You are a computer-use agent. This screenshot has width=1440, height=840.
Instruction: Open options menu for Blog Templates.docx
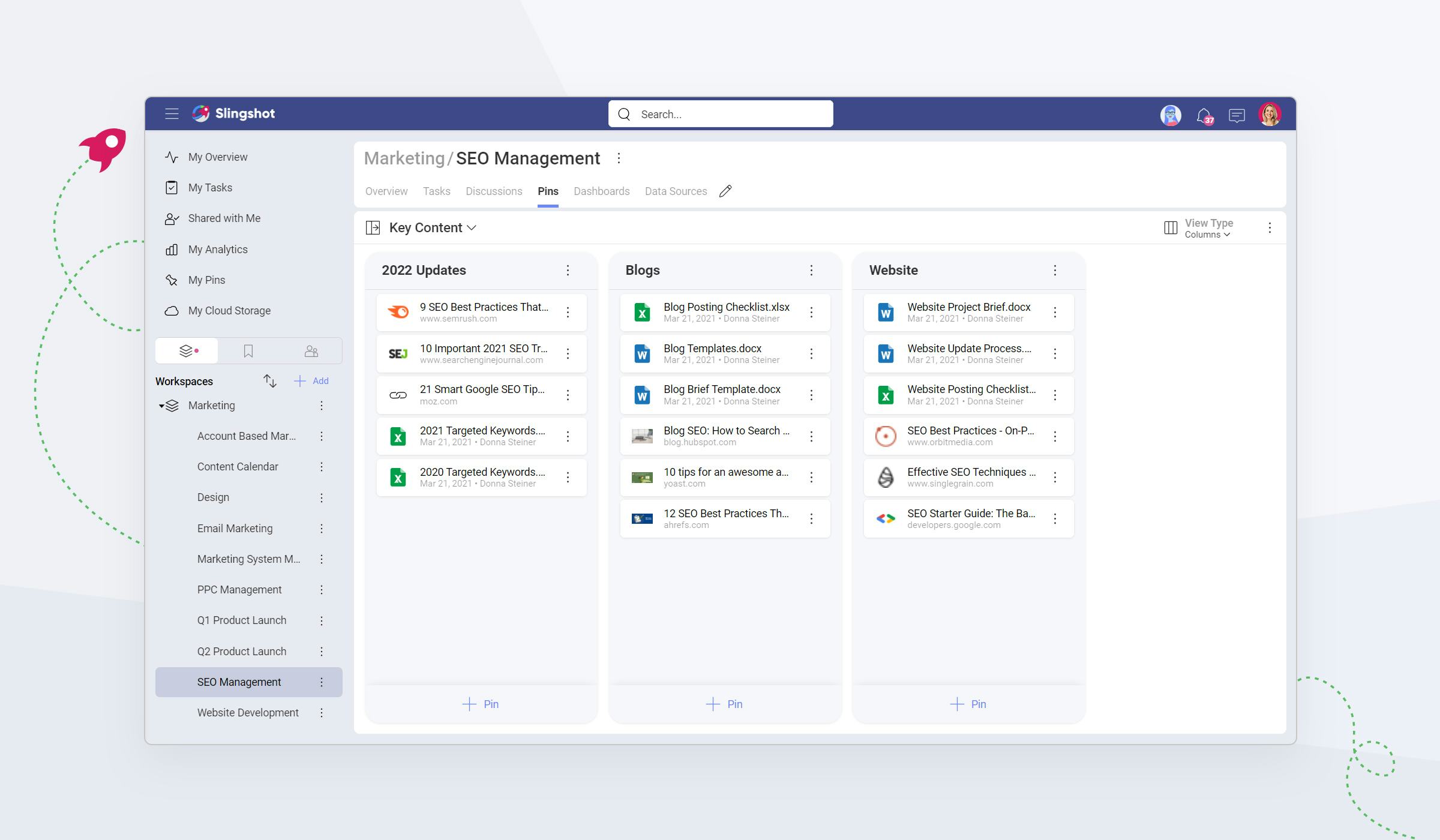point(811,354)
